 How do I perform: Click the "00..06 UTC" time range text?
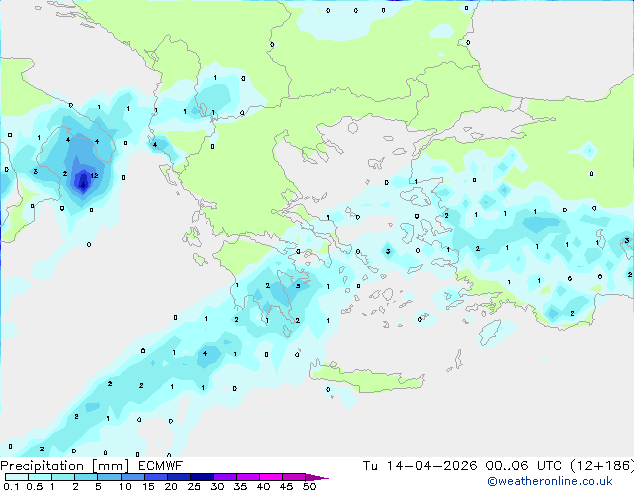[x=524, y=466]
